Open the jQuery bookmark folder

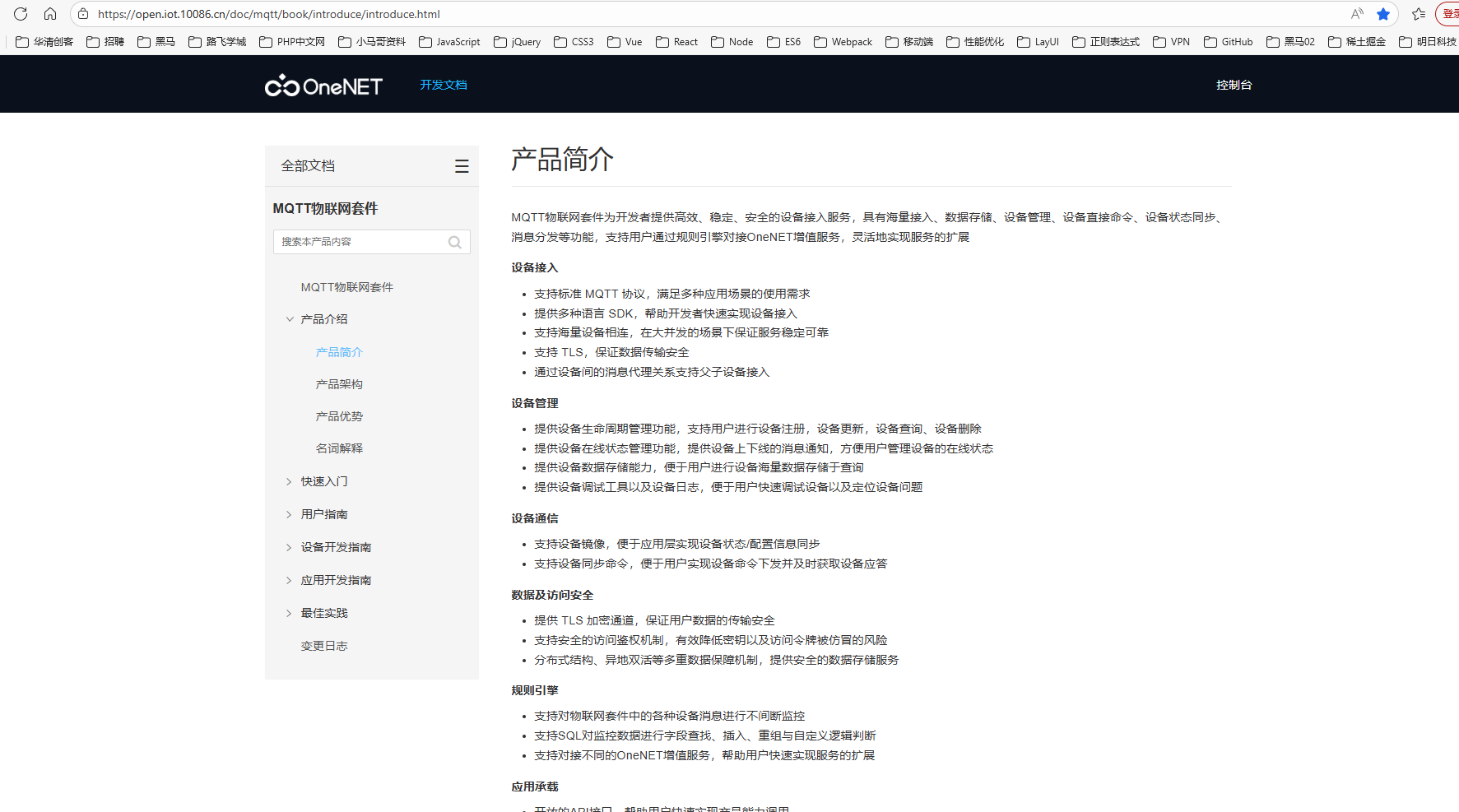pyautogui.click(x=518, y=42)
